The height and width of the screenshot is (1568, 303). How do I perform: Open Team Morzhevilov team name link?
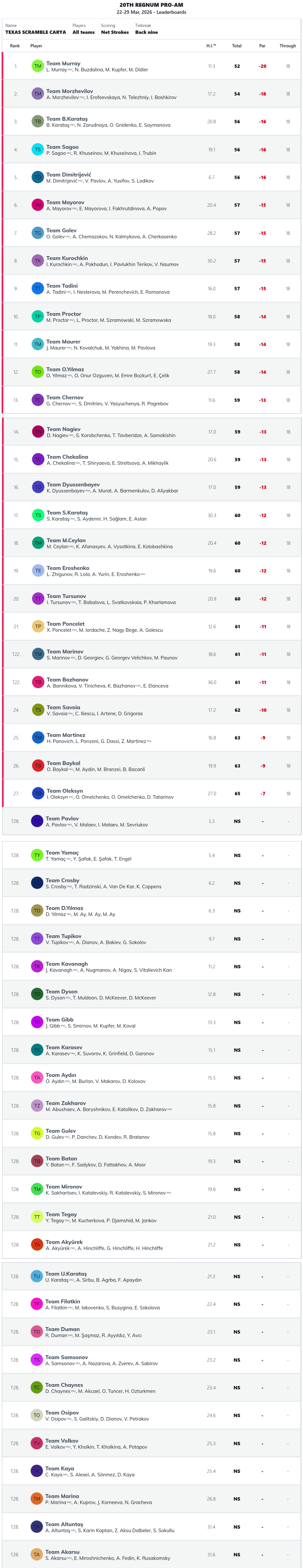(70, 91)
